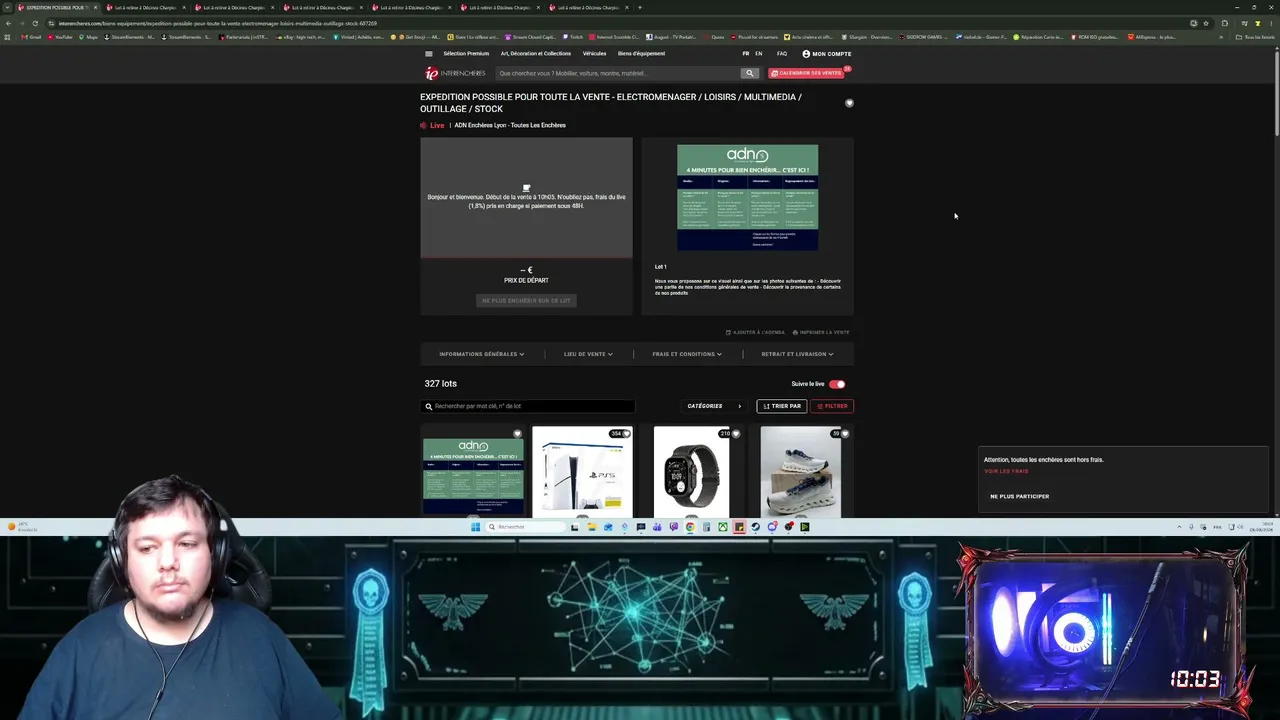Click the Filtrer button
This screenshot has height=720, width=1280.
(832, 406)
